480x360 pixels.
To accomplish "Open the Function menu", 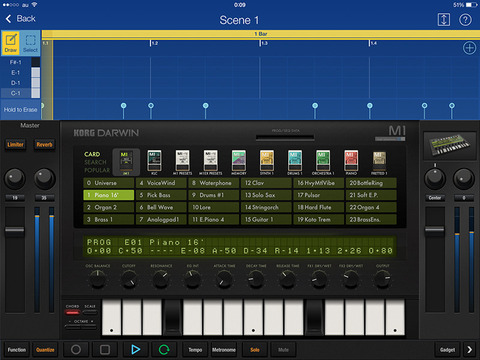I will pyautogui.click(x=17, y=350).
